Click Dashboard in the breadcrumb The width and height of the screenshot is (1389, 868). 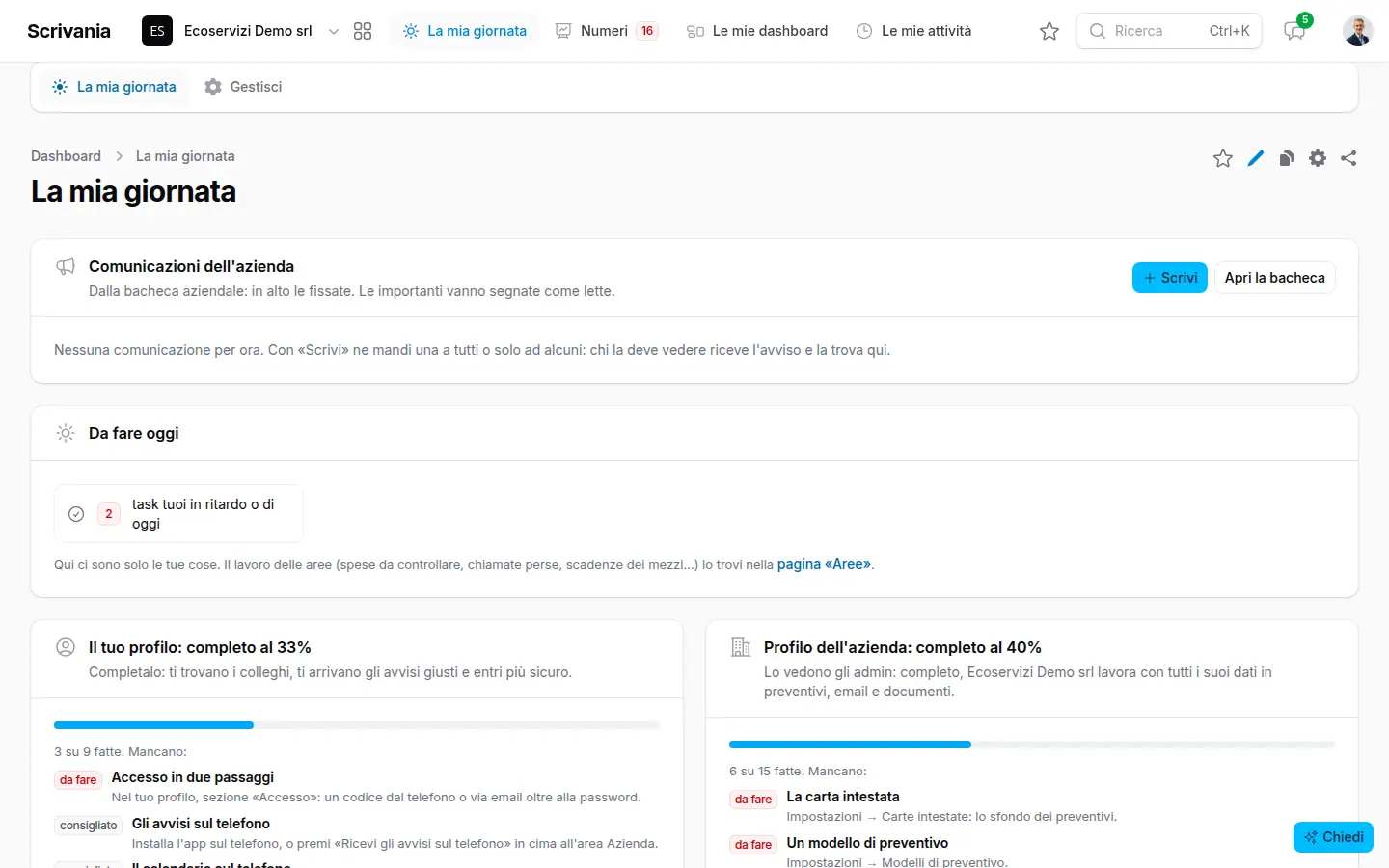pyautogui.click(x=66, y=156)
